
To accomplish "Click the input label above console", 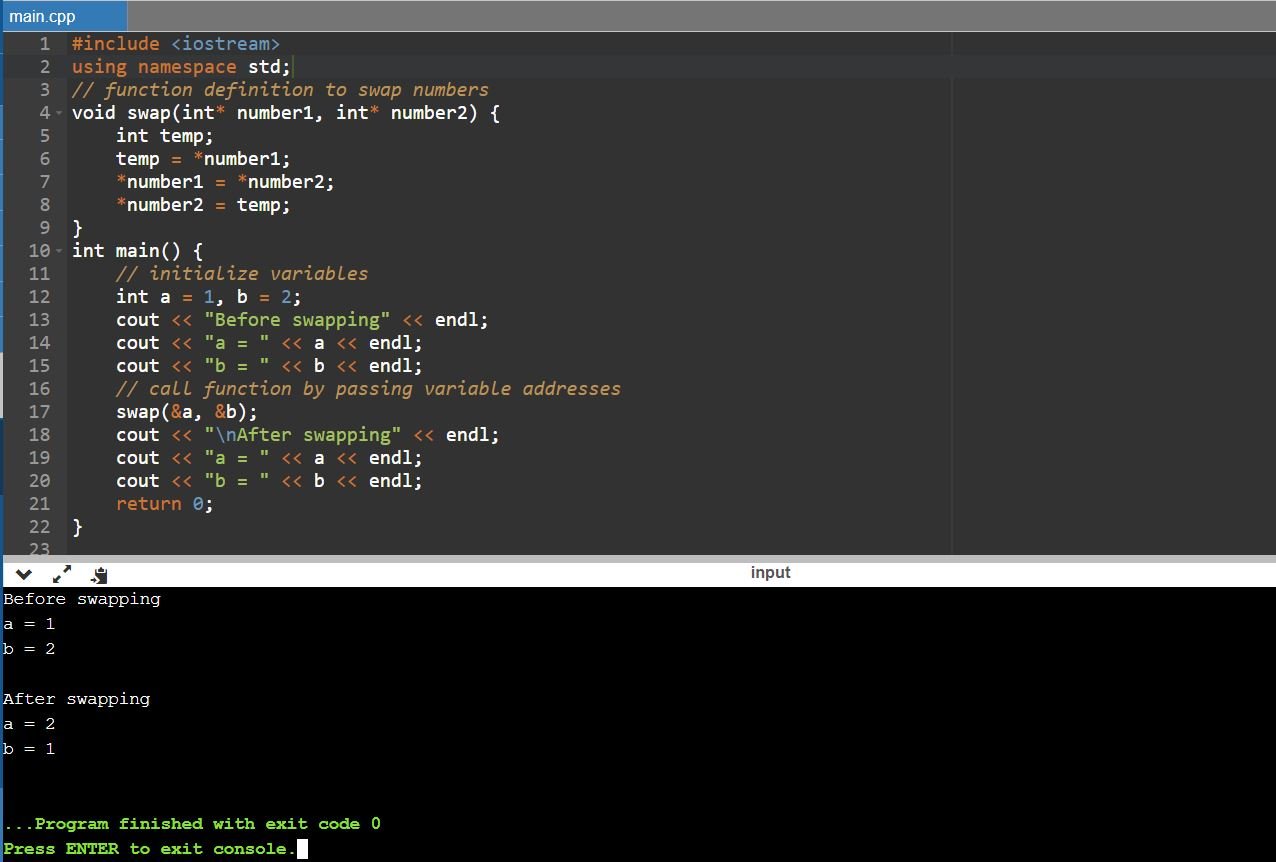I will pos(770,572).
